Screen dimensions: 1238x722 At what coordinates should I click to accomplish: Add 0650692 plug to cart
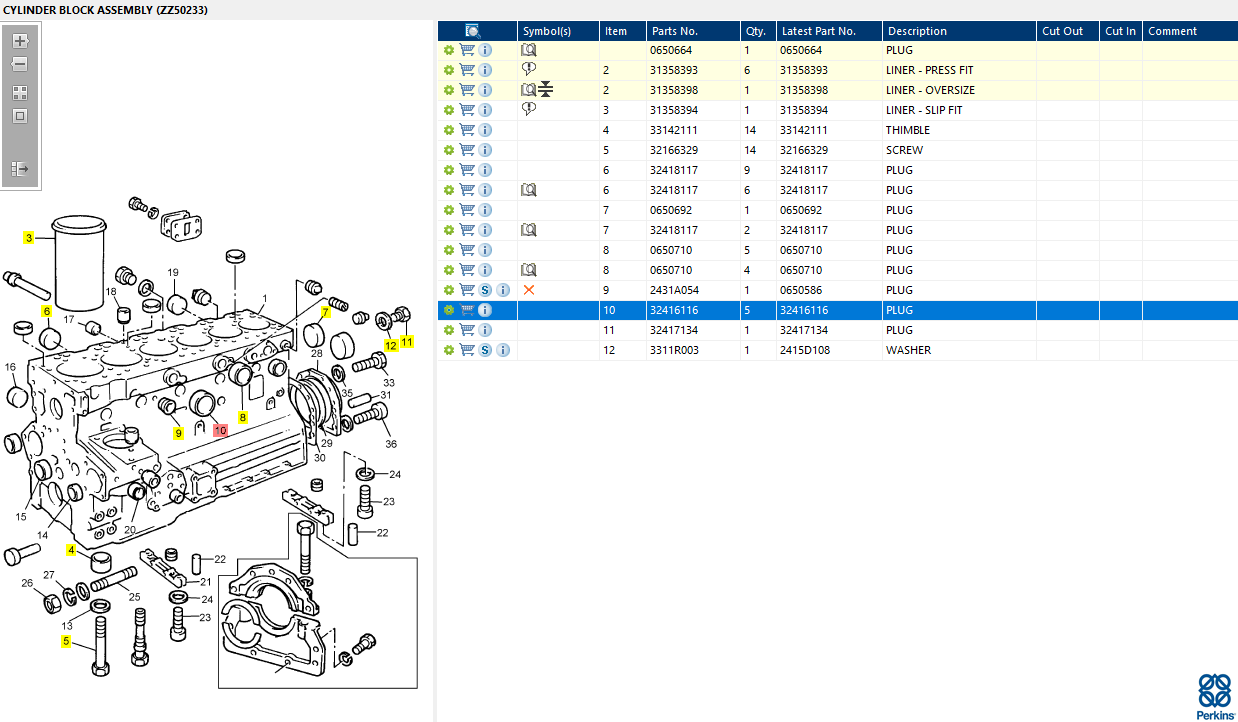pyautogui.click(x=467, y=210)
